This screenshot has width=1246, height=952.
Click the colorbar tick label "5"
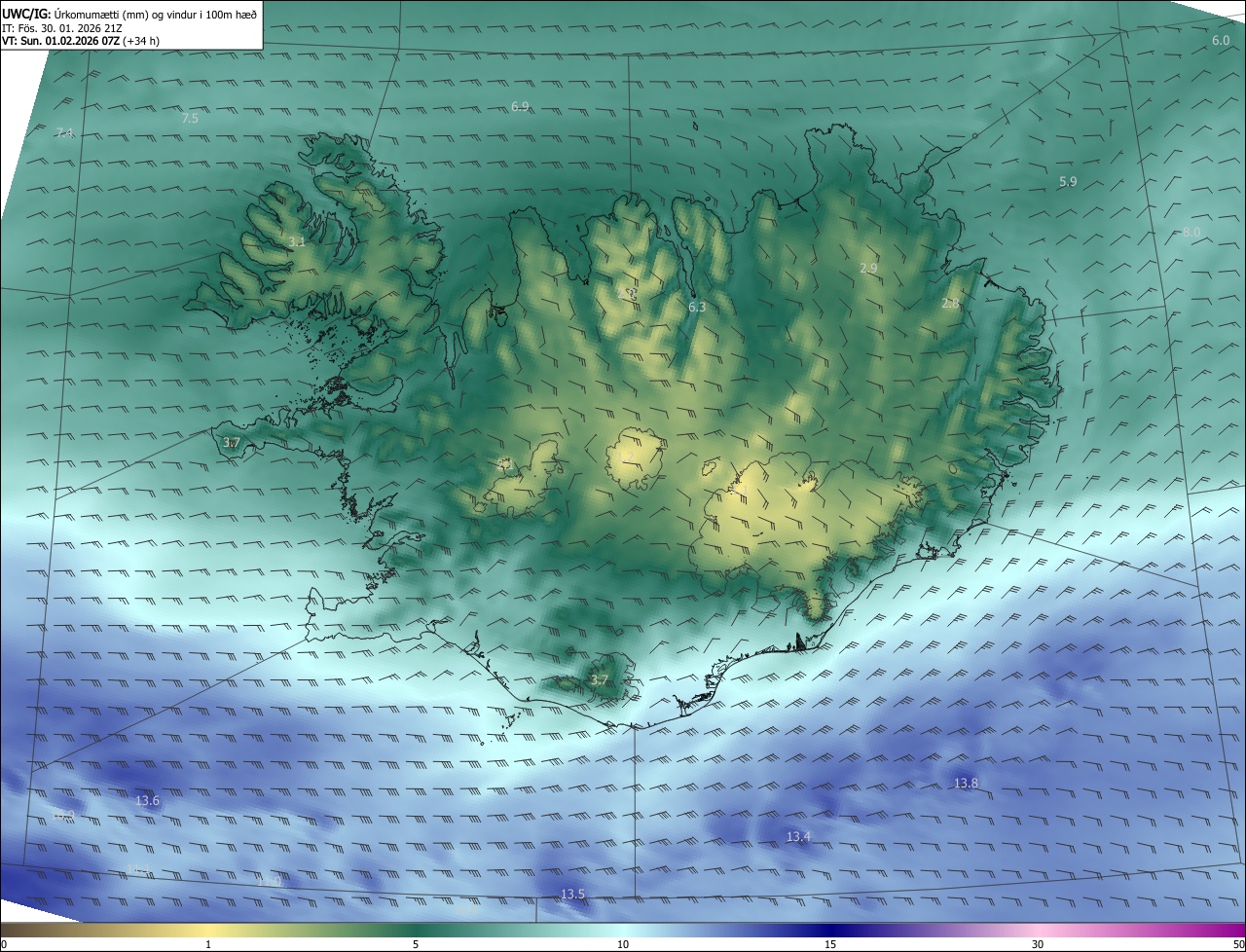(x=416, y=944)
